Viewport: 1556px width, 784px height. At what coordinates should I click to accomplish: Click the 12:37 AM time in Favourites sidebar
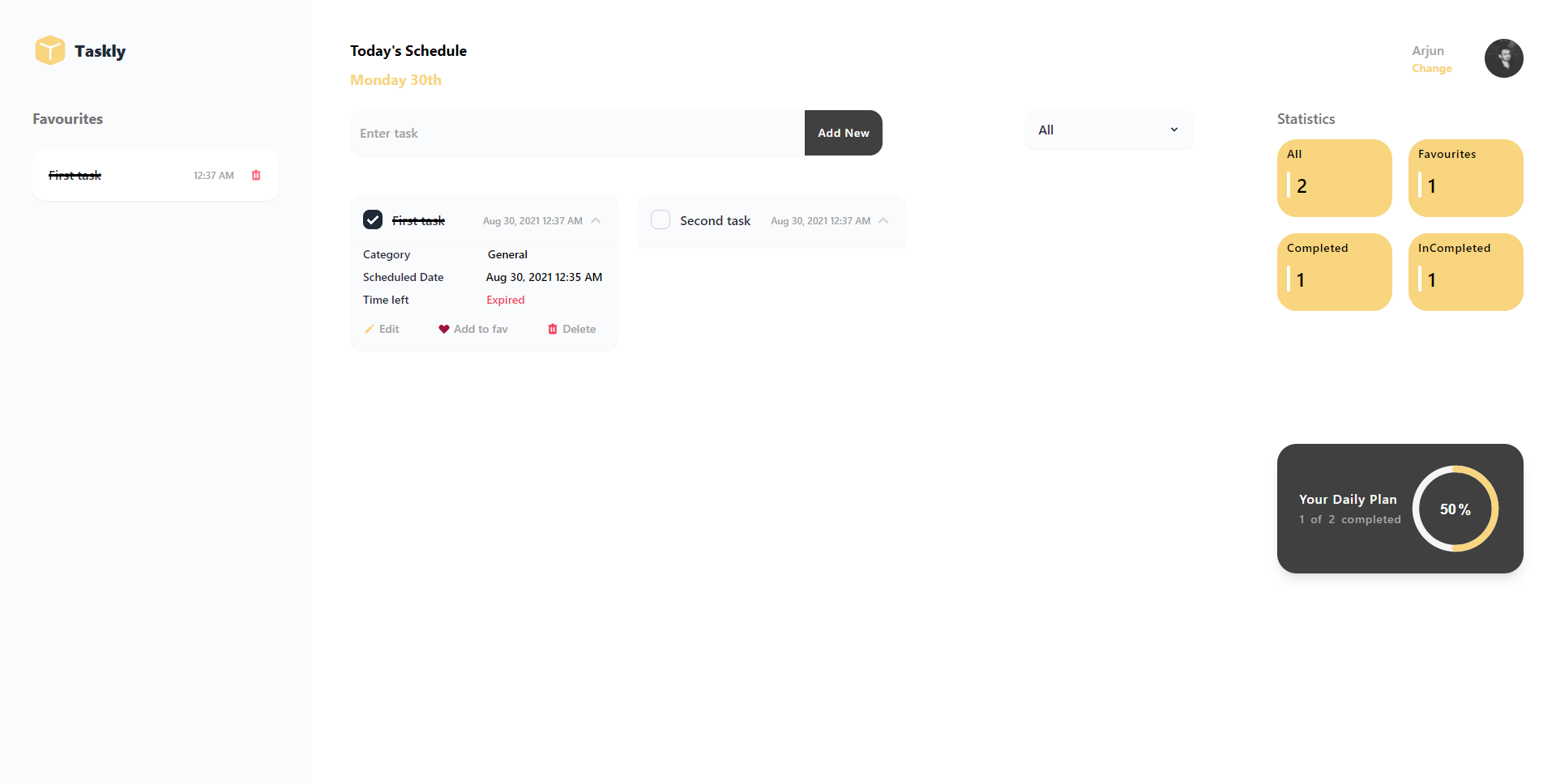point(214,176)
